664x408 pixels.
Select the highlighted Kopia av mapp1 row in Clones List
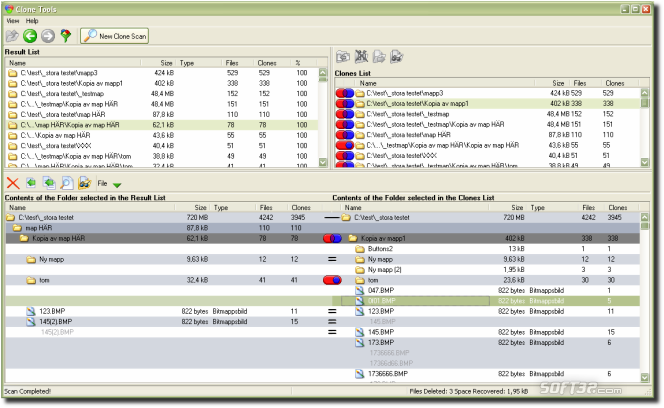pos(488,104)
